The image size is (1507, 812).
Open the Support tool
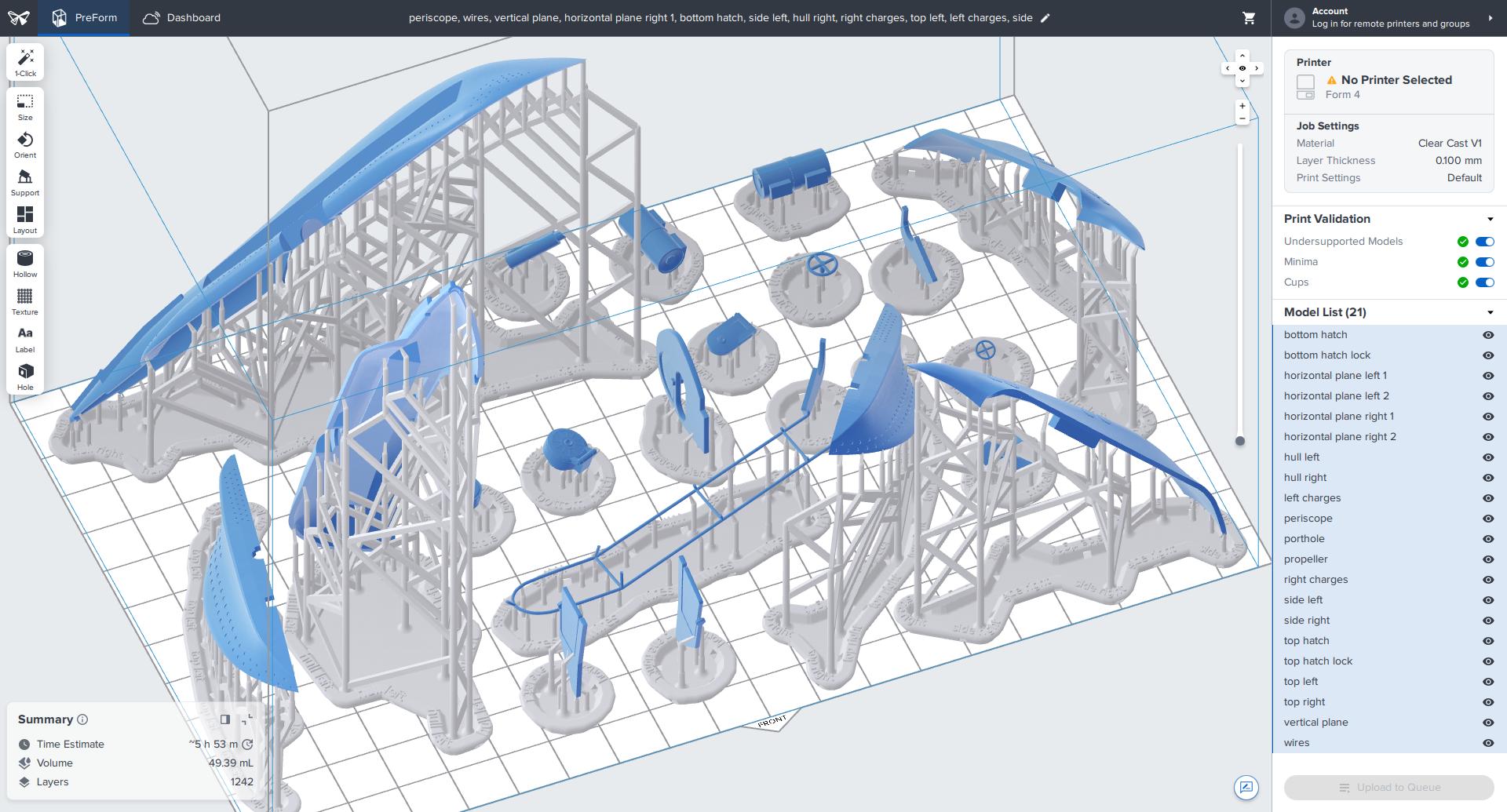tap(25, 183)
